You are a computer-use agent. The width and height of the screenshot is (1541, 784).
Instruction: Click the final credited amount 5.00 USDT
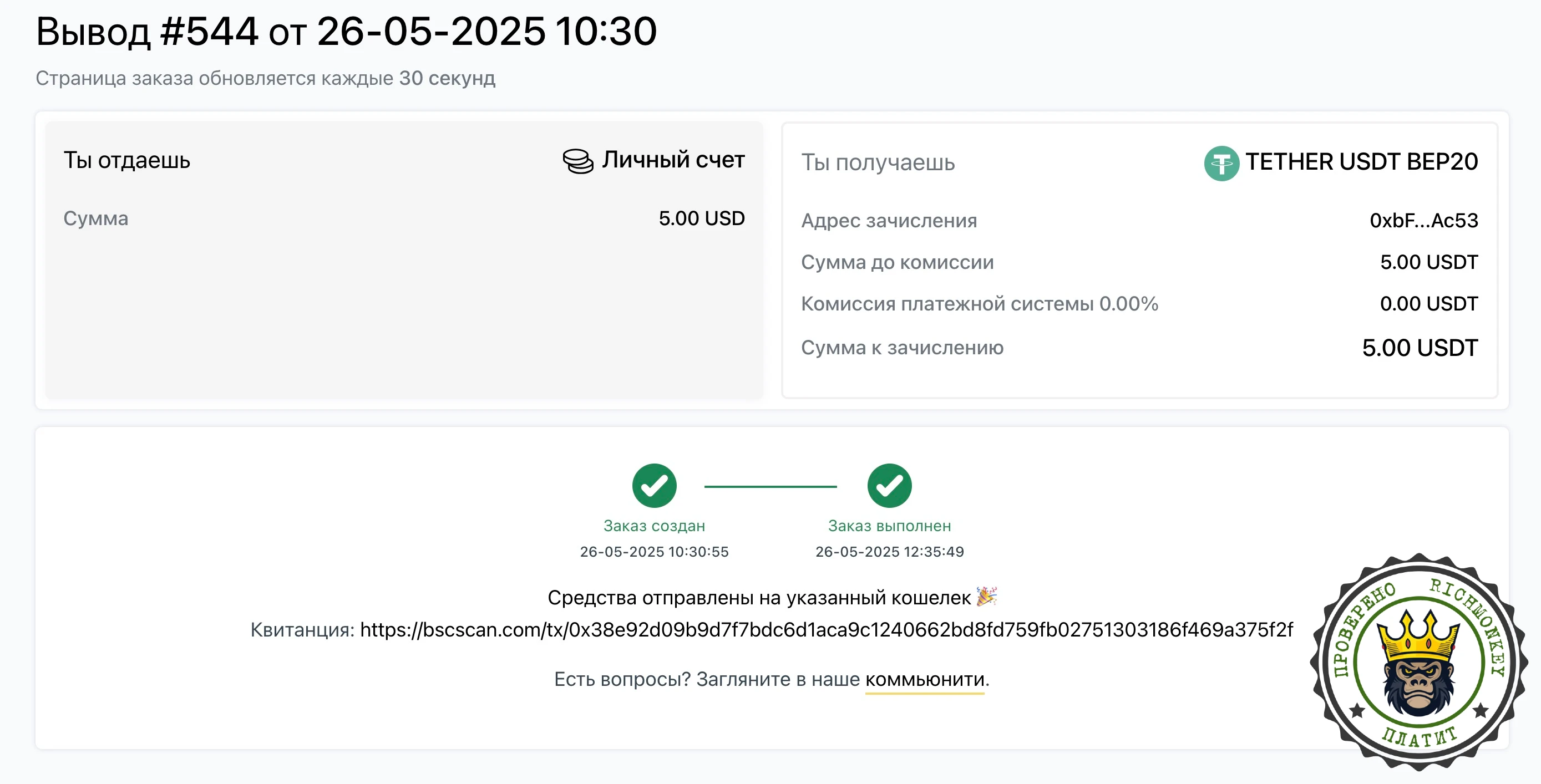[1420, 348]
